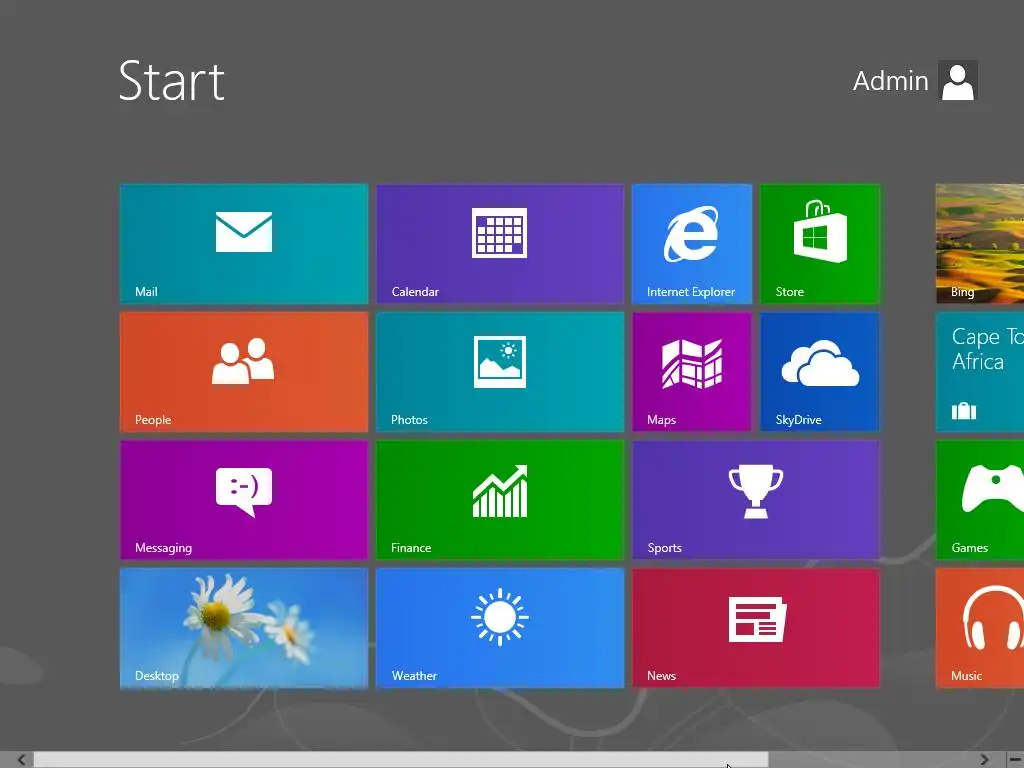
Task: Open the Cape Town travel tile
Action: (980, 372)
